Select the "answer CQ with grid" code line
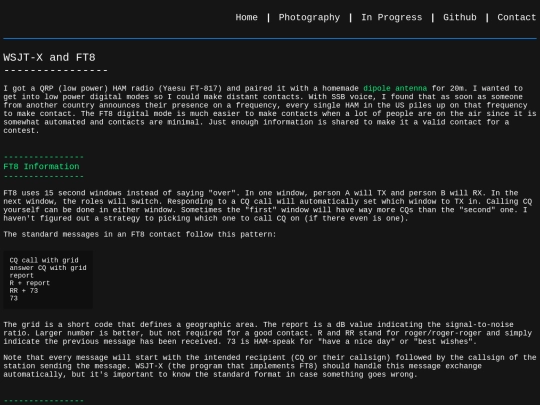Viewport: 540px width, 405px height. [48, 268]
